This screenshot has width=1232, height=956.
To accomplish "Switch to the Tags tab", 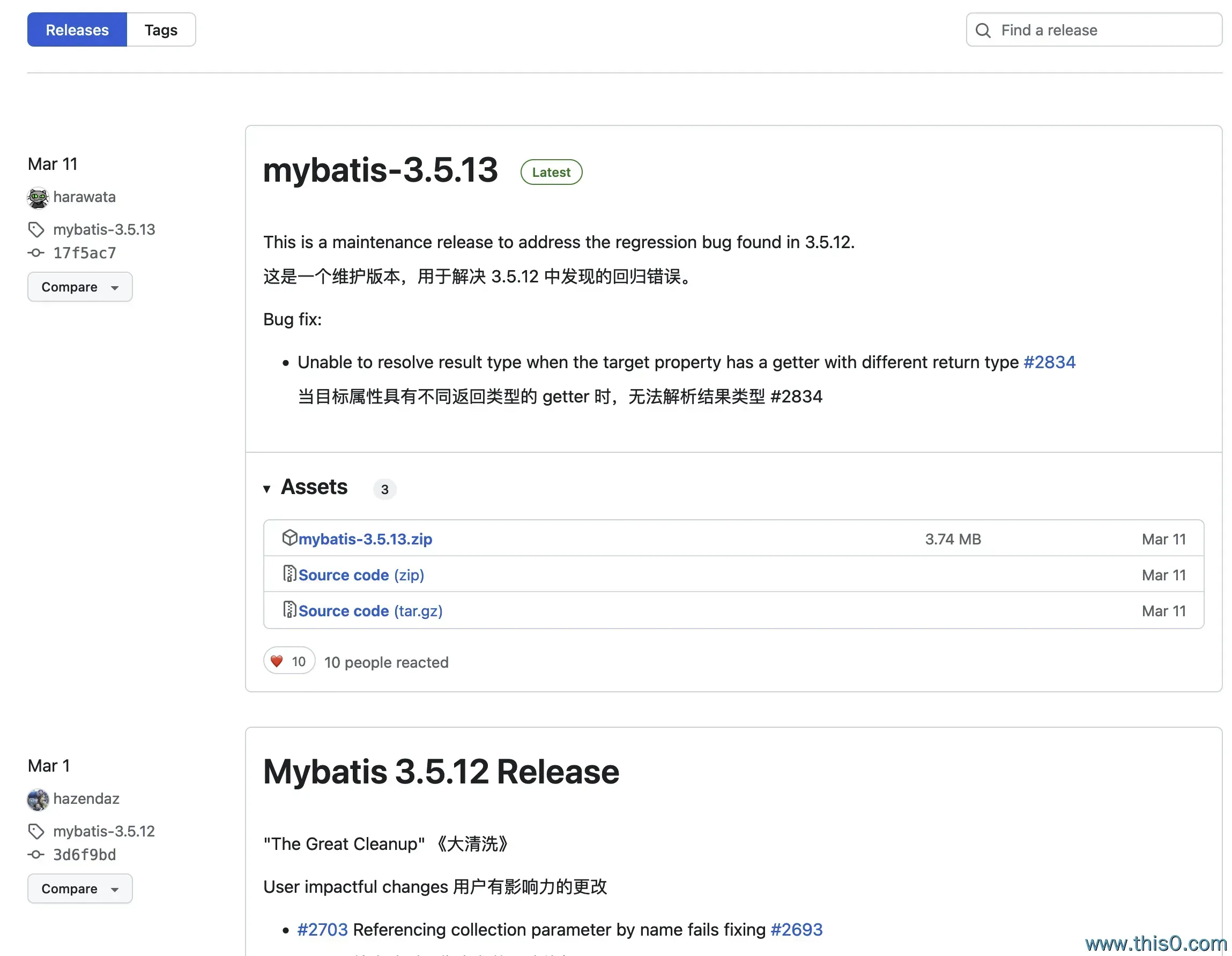I will point(161,30).
